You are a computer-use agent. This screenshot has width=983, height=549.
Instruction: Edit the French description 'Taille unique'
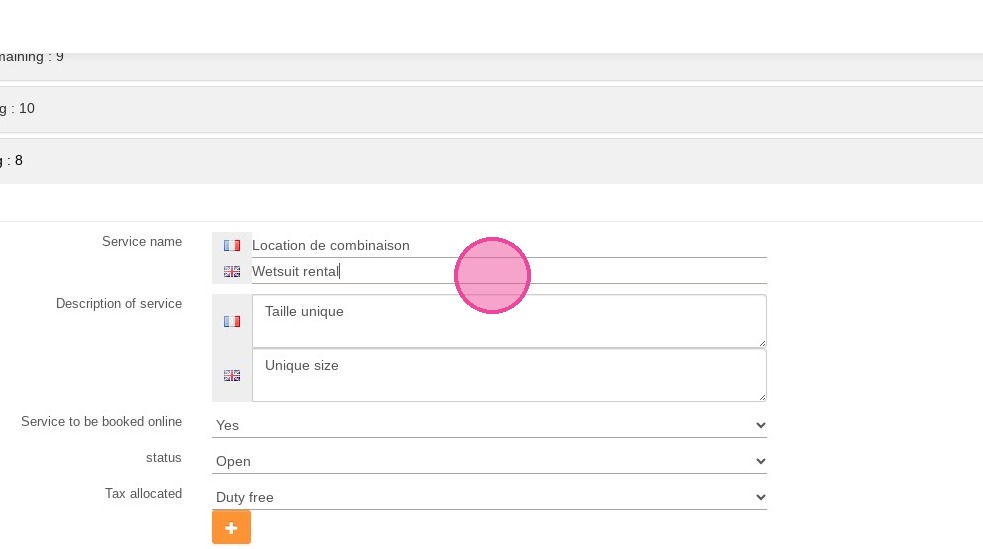509,321
